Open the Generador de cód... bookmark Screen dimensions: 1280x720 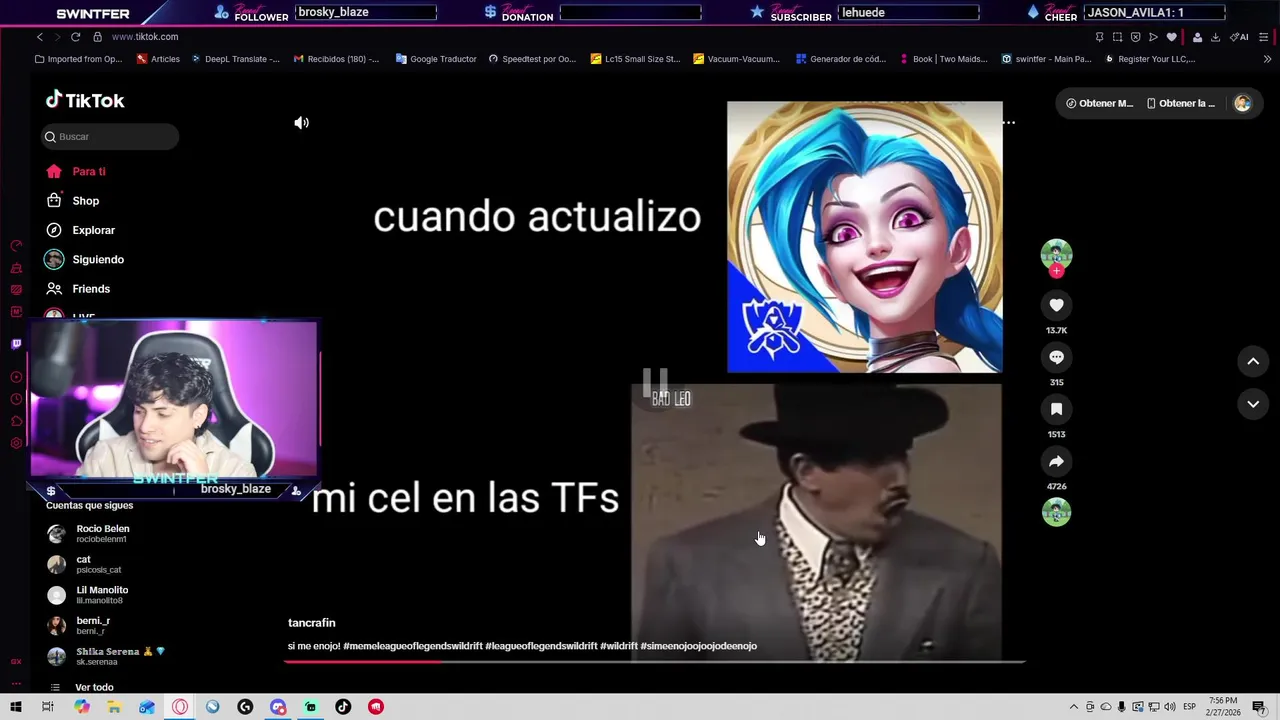click(x=841, y=59)
